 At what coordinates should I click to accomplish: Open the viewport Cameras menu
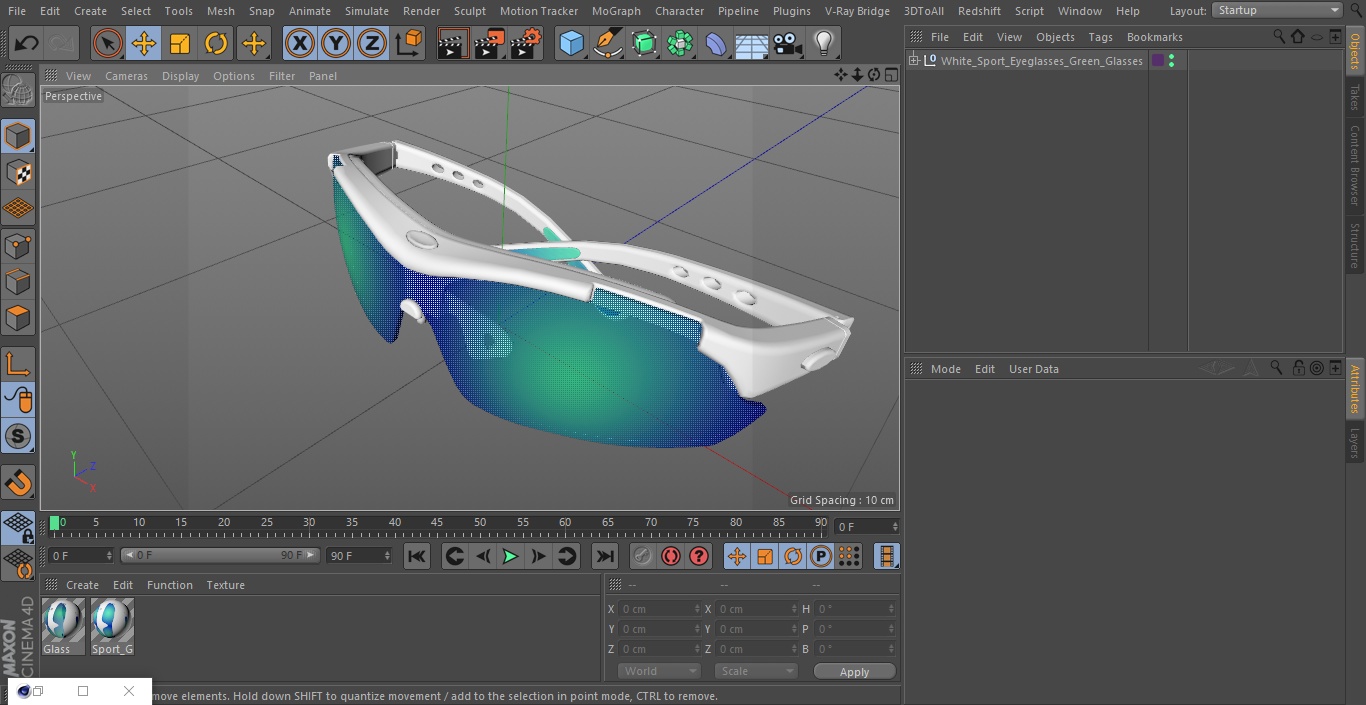[x=126, y=76]
